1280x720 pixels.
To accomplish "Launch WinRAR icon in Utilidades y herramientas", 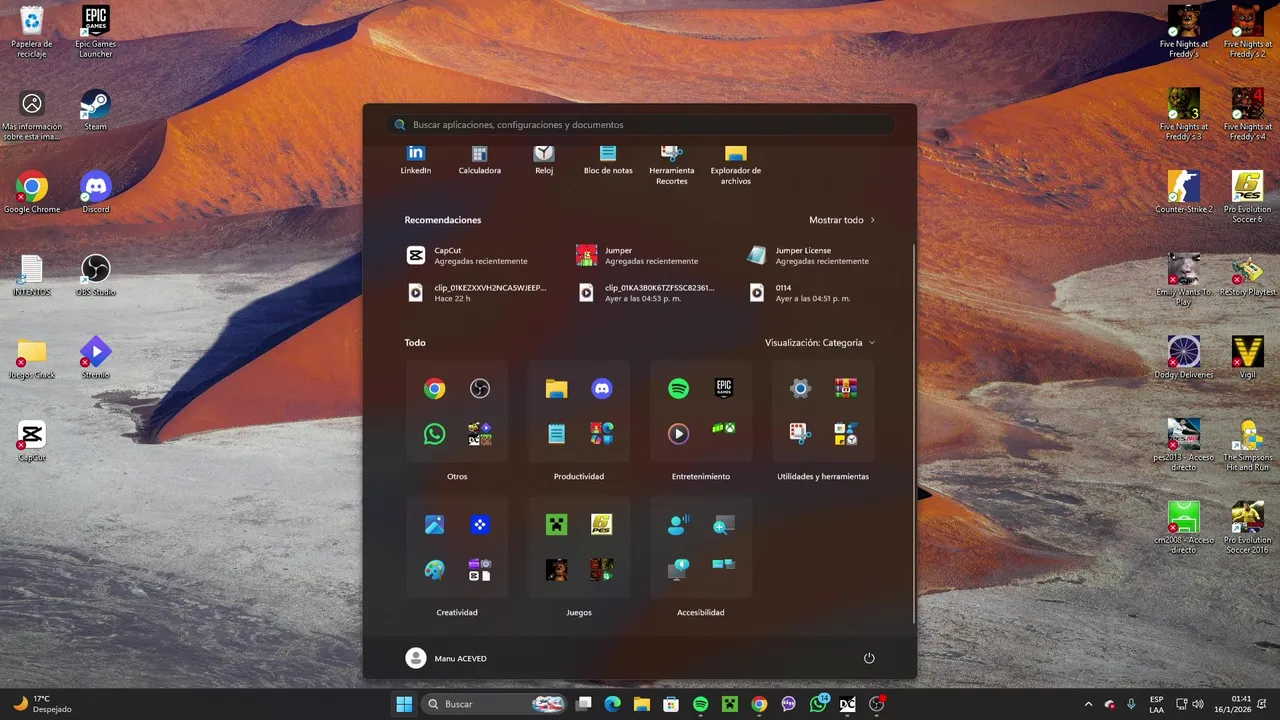I will pyautogui.click(x=846, y=389).
